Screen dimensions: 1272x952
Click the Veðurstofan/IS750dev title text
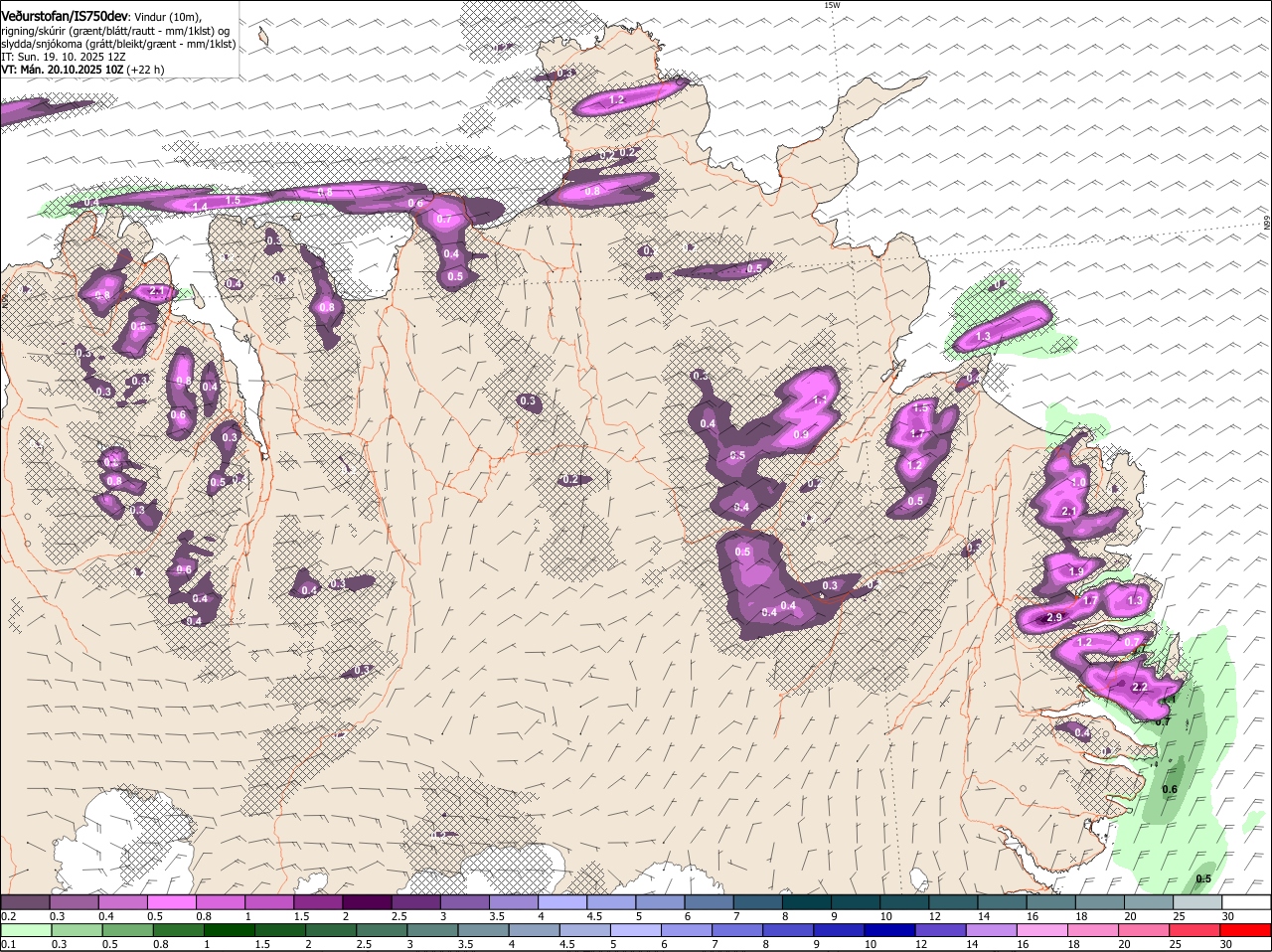point(65,17)
